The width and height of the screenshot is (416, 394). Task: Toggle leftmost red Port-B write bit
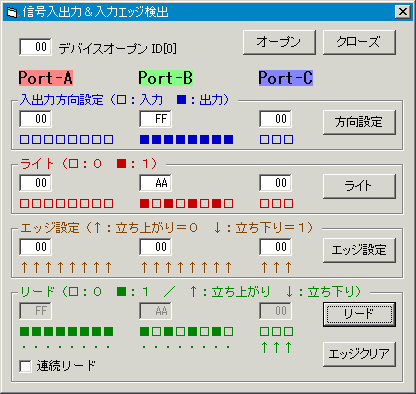144,203
